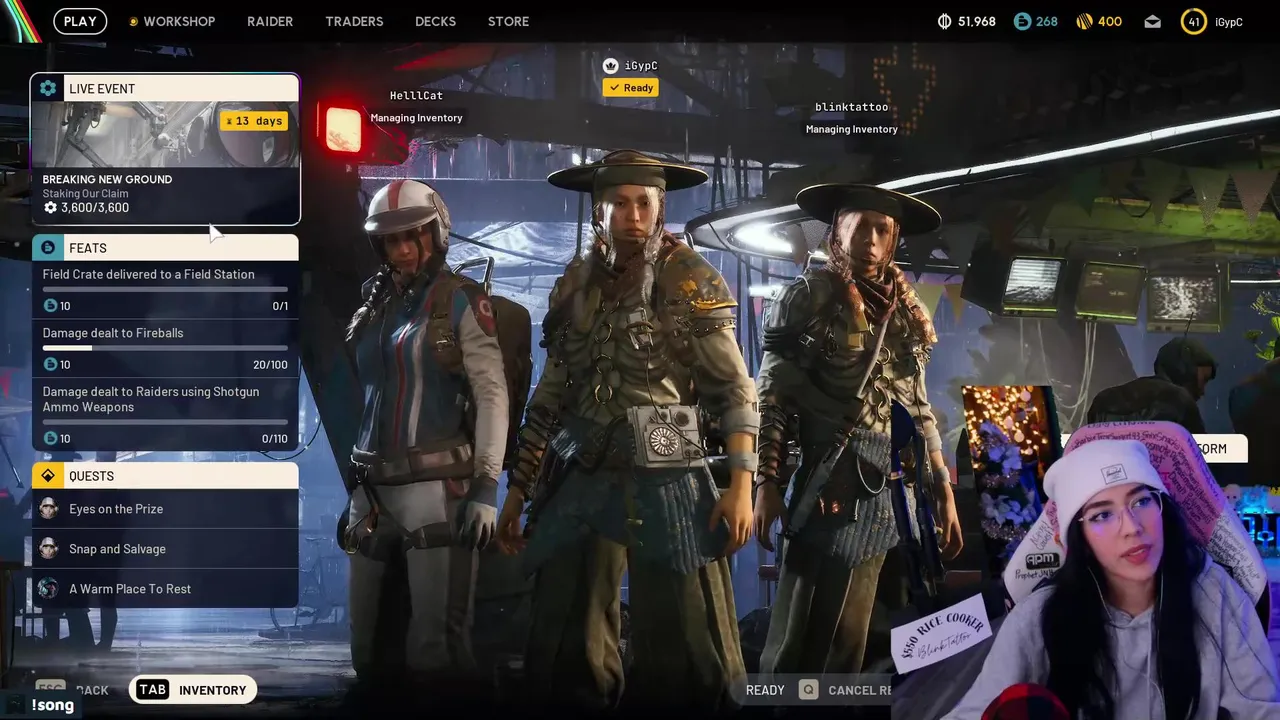
Task: Click the Snap and Salvage trader portrait
Action: [48, 549]
